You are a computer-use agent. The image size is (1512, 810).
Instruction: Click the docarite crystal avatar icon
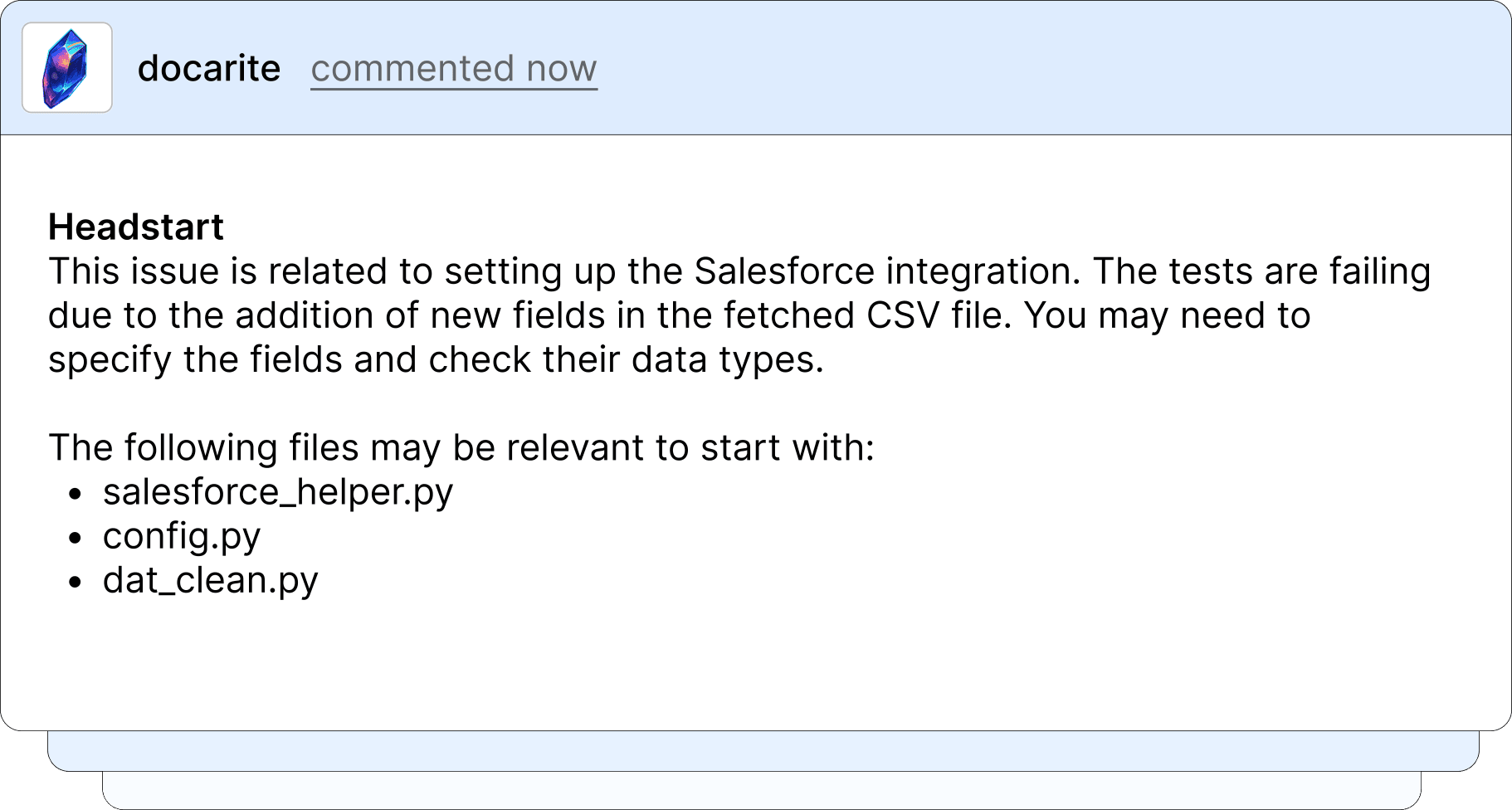(x=66, y=68)
